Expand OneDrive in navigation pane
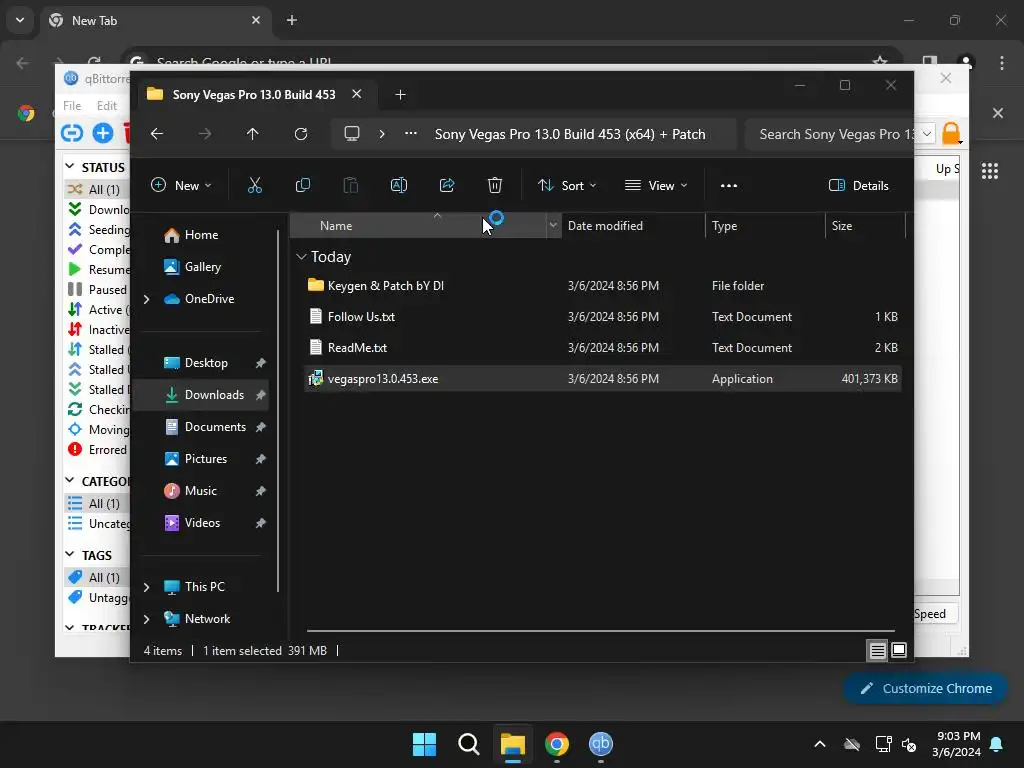Image resolution: width=1024 pixels, height=768 pixels. click(x=147, y=299)
